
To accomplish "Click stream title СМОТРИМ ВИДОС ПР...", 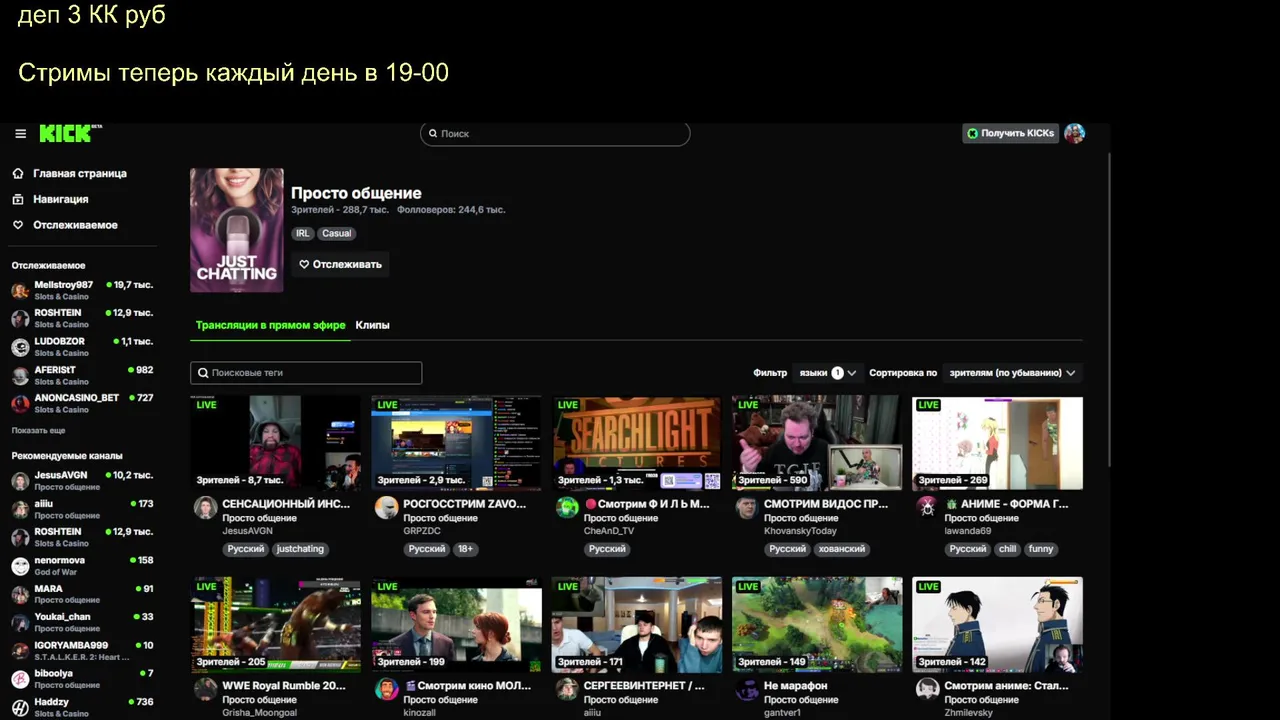I will [x=826, y=504].
